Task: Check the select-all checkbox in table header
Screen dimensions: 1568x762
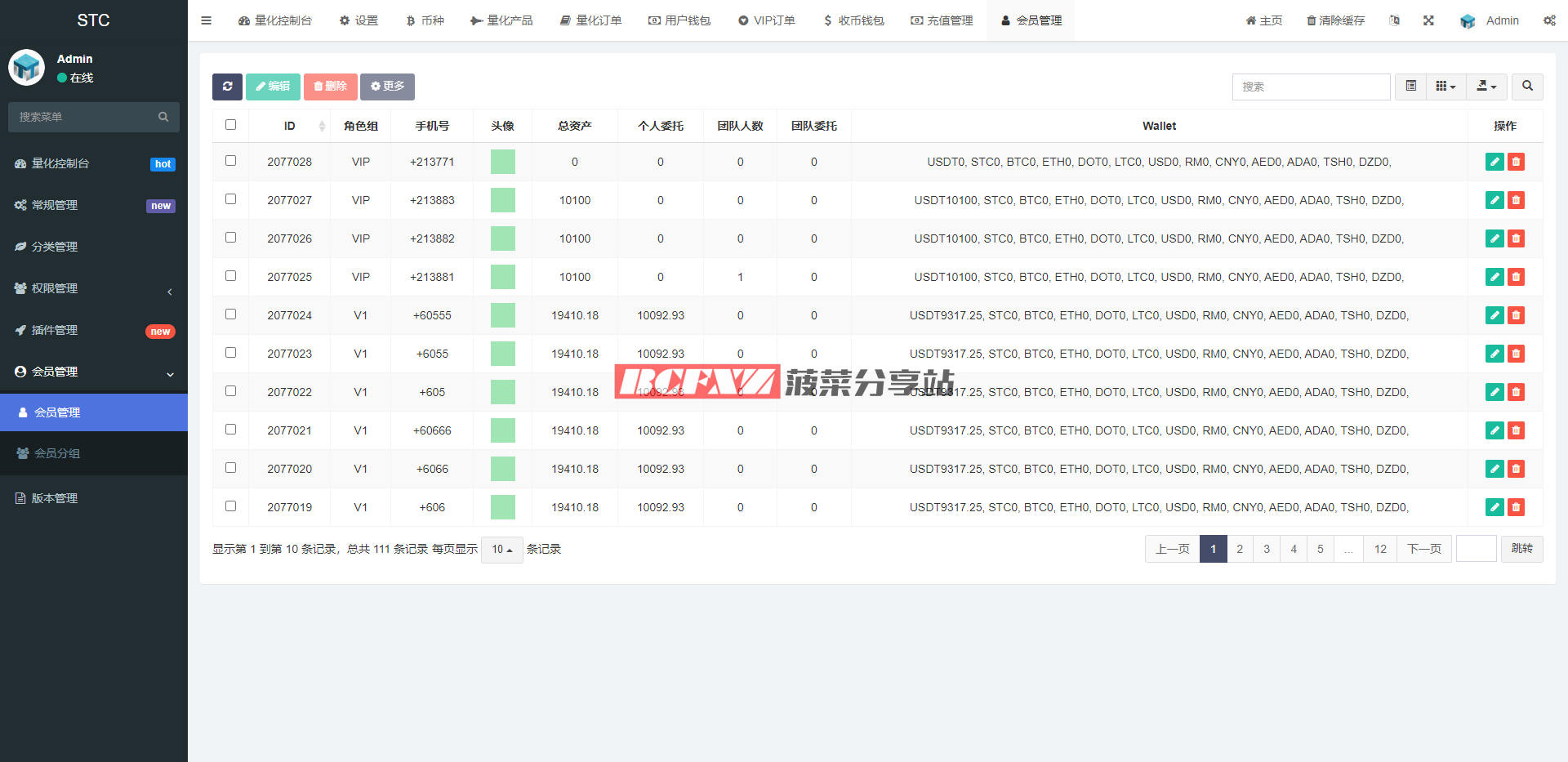Action: [230, 125]
